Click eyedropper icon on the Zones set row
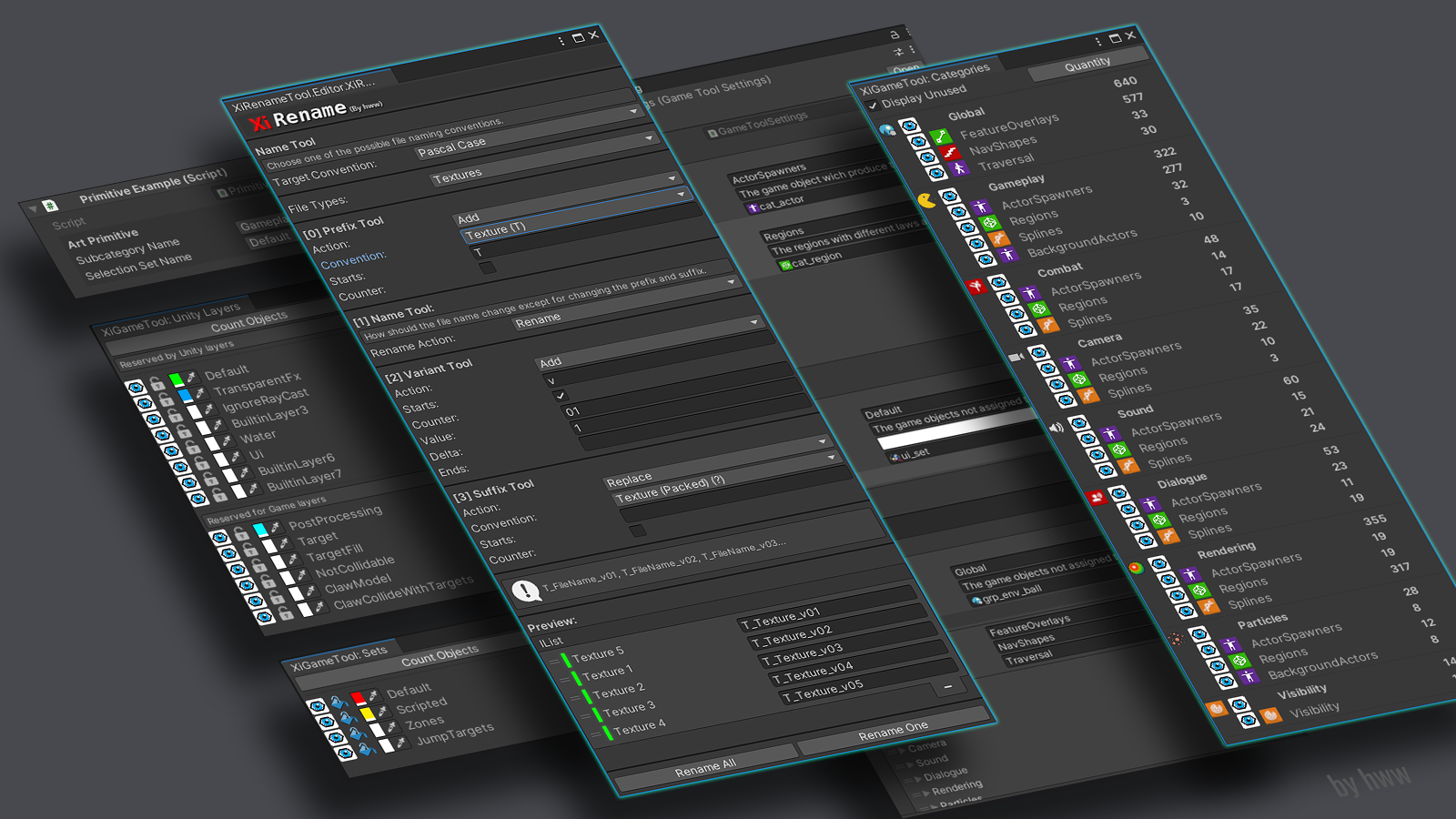The image size is (1456, 819). [389, 728]
